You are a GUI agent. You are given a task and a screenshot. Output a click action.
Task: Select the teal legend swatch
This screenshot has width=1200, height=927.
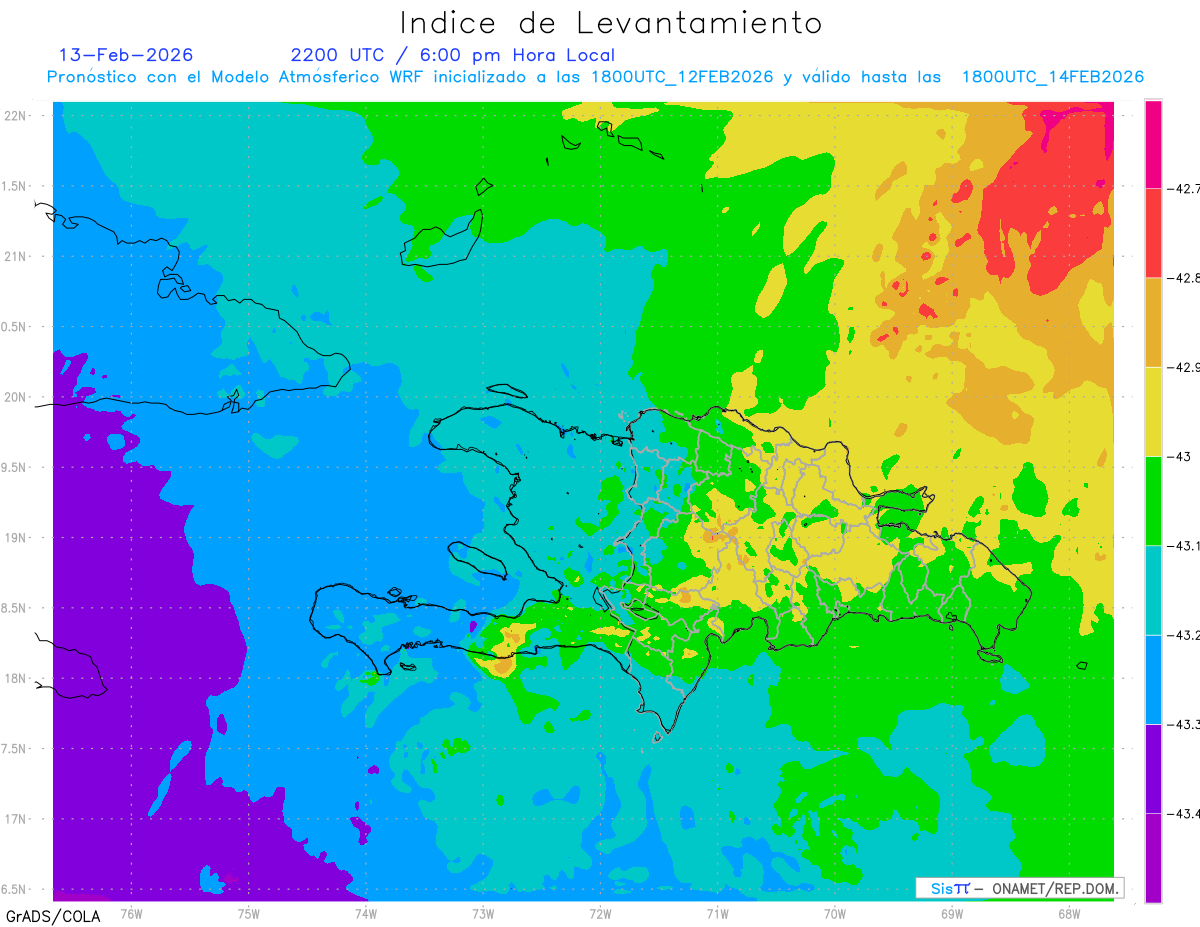click(1153, 590)
